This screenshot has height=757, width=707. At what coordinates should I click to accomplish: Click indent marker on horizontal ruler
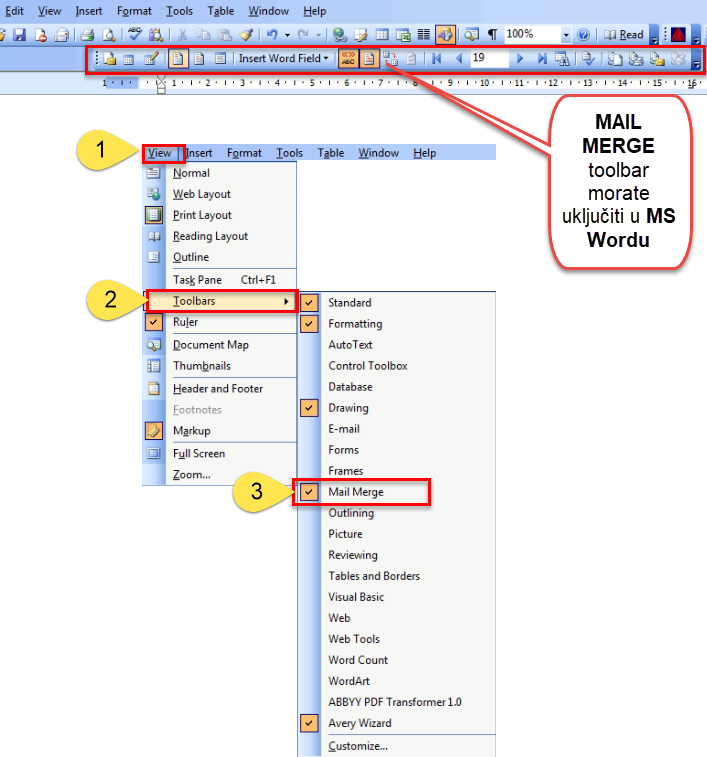[x=161, y=84]
